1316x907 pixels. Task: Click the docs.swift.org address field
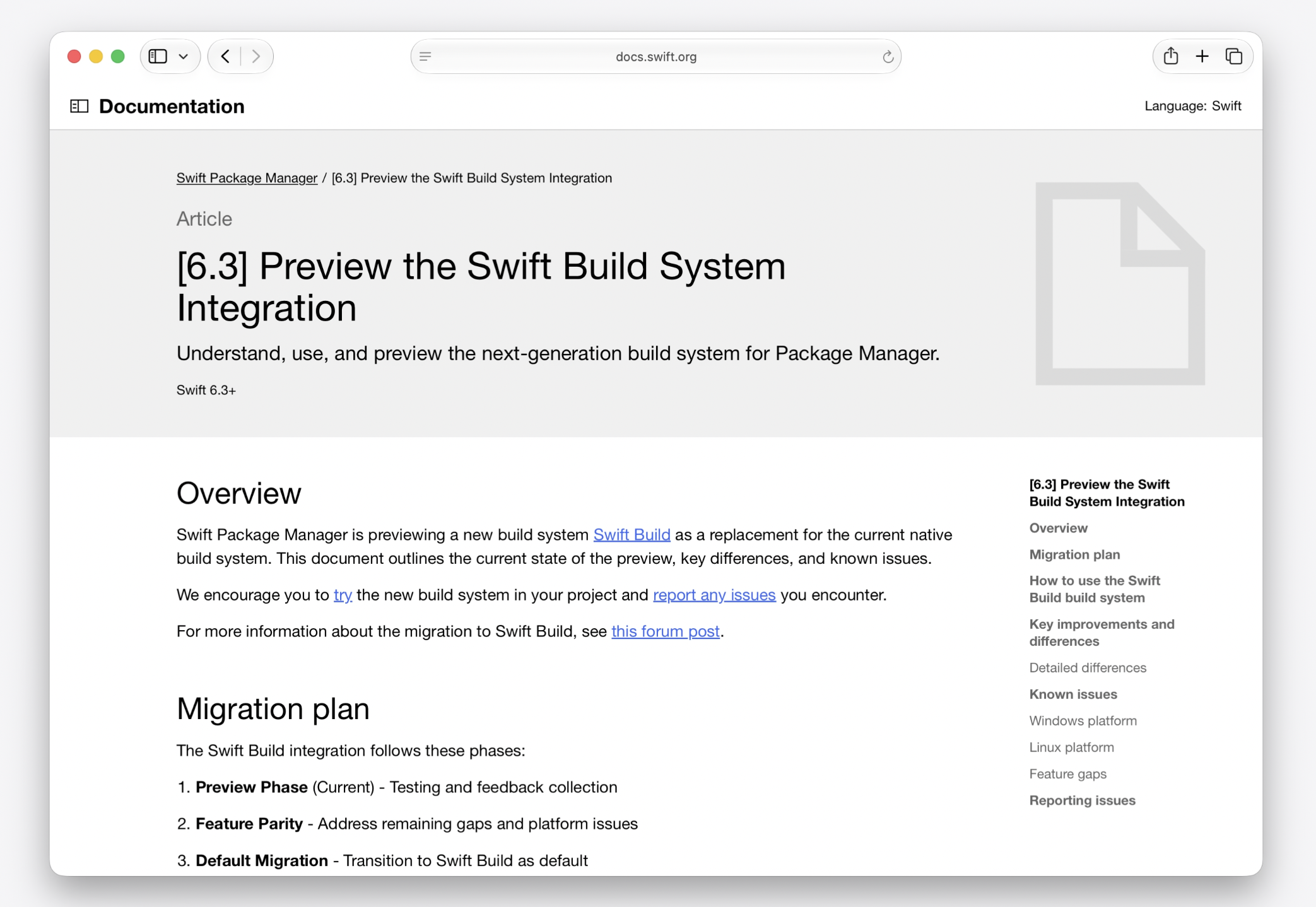point(656,56)
